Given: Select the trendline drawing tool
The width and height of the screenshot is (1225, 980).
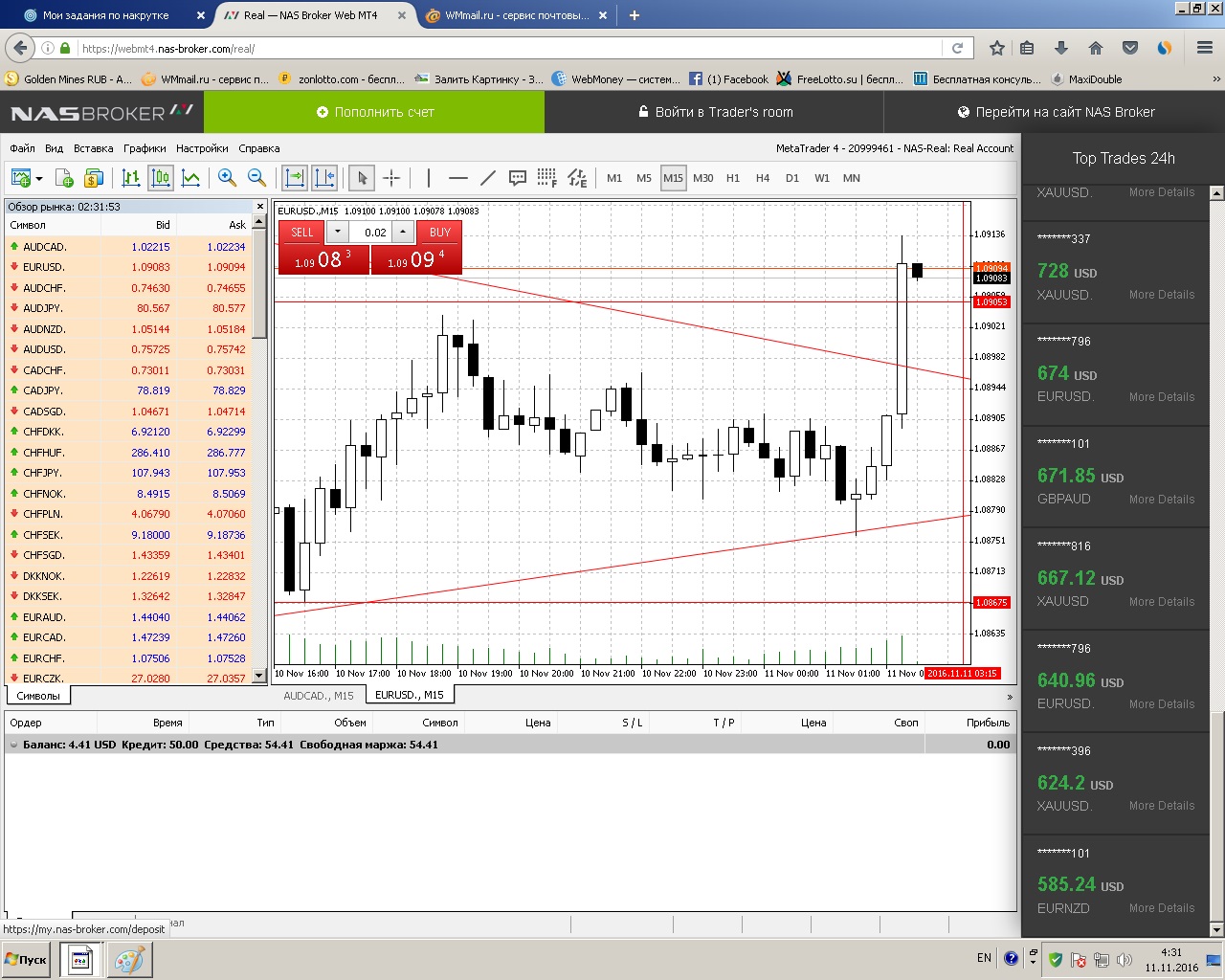Looking at the screenshot, I should pos(487,178).
